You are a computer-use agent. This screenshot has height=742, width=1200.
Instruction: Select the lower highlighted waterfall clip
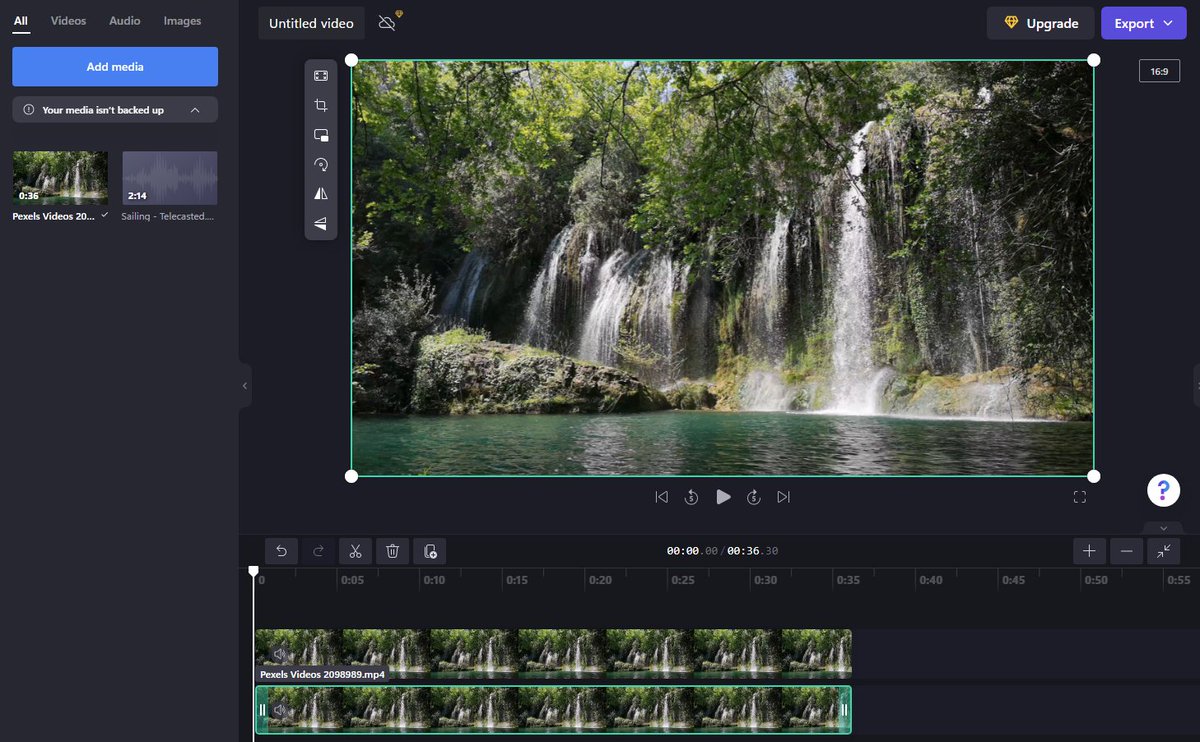pyautogui.click(x=553, y=710)
